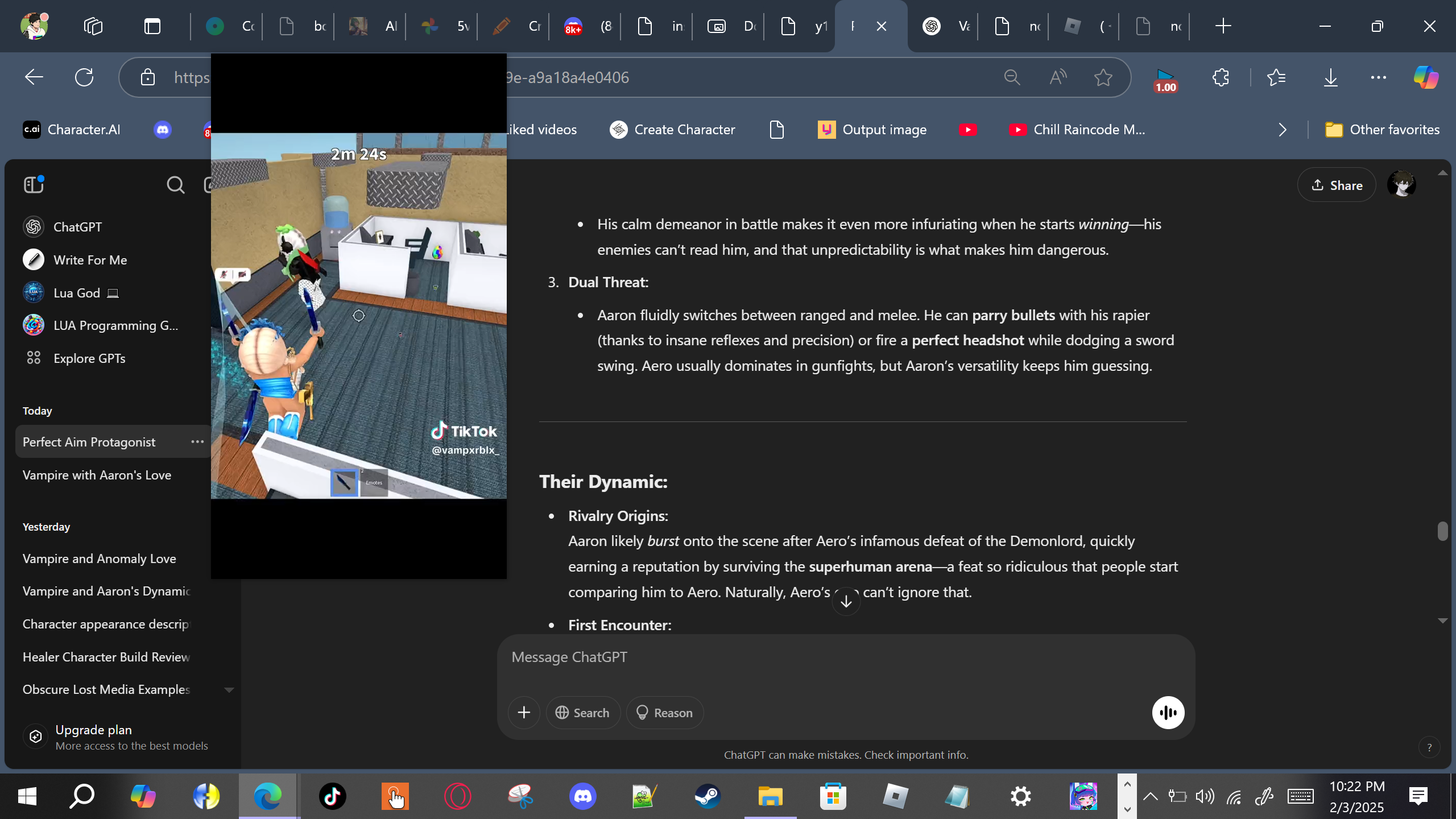
Task: Focus the Message ChatGPT input field
Action: coord(846,657)
